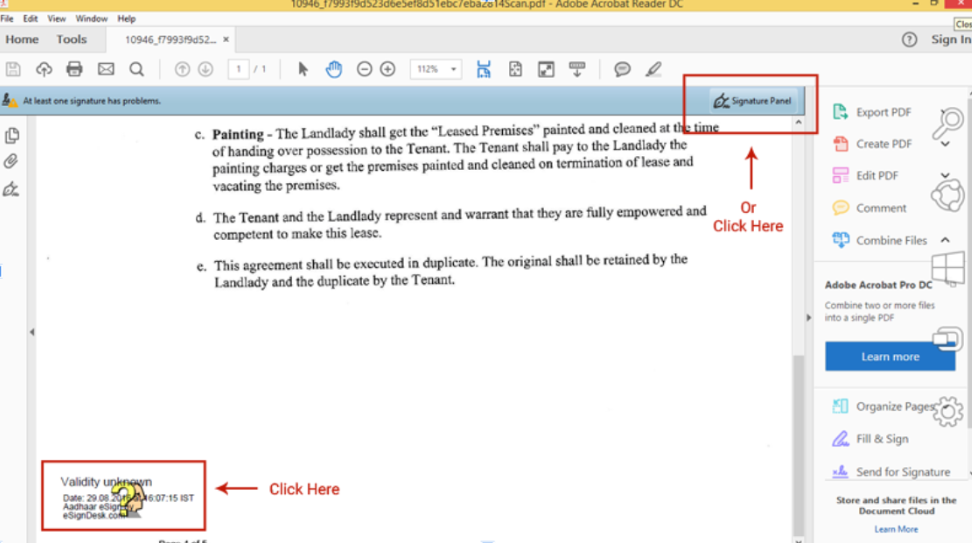Click the print icon in toolbar
Image resolution: width=972 pixels, height=543 pixels.
74,69
